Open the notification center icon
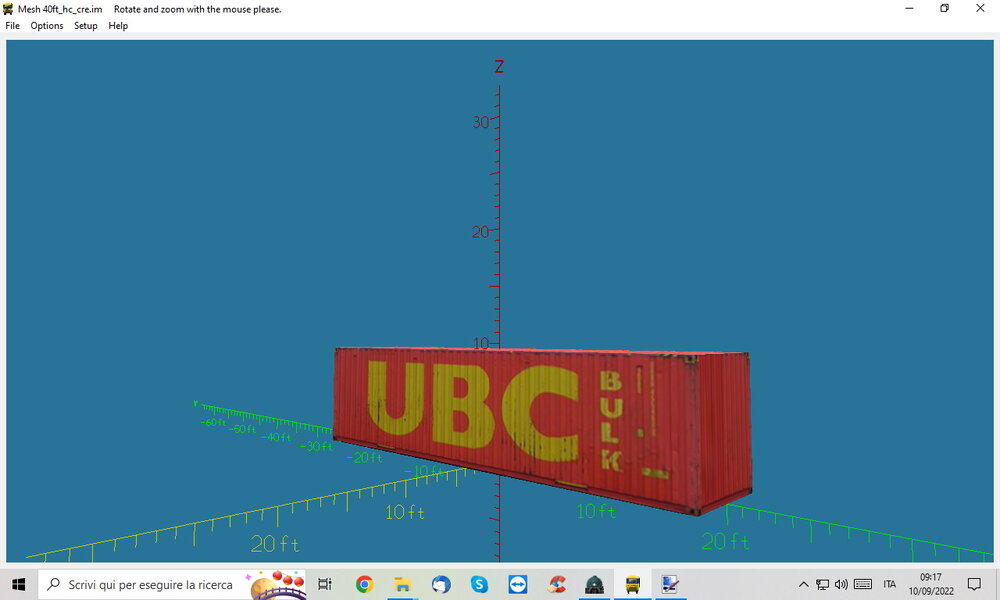Screen dimensions: 1000x600 coord(974,584)
